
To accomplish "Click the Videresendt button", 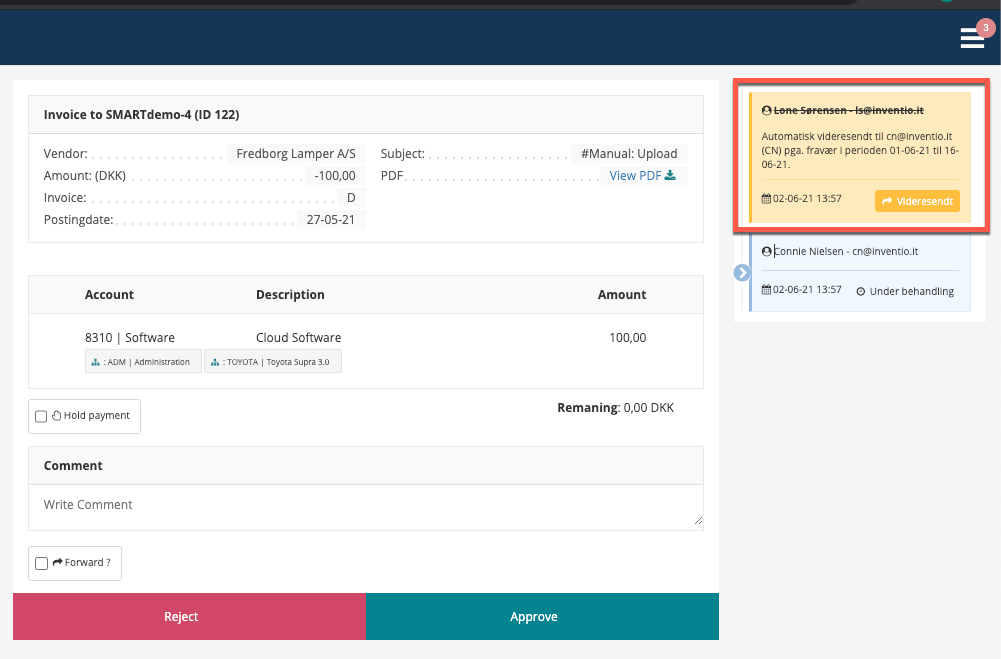I will [917, 201].
